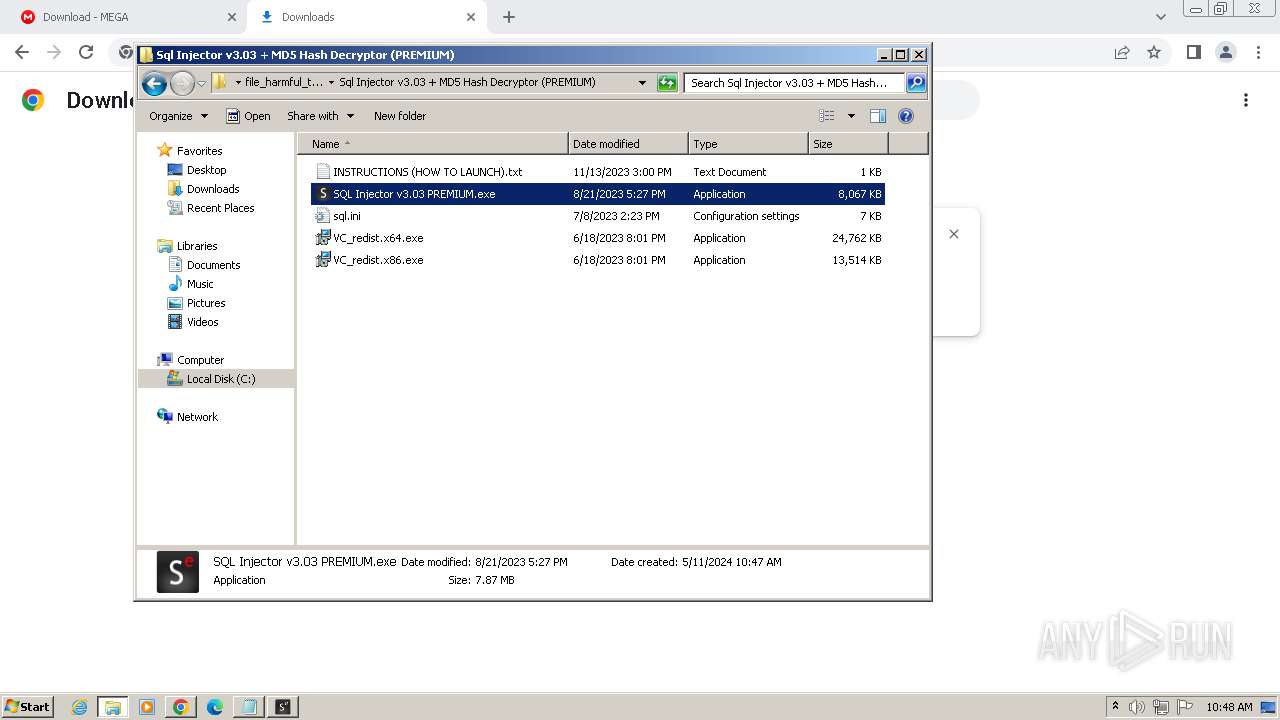Click Open in the Explorer toolbar
The image size is (1280, 720).
point(248,116)
